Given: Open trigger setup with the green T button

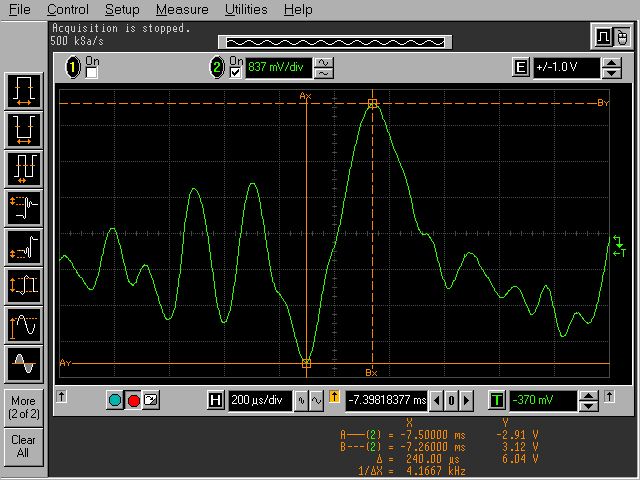Looking at the screenshot, I should (x=497, y=400).
